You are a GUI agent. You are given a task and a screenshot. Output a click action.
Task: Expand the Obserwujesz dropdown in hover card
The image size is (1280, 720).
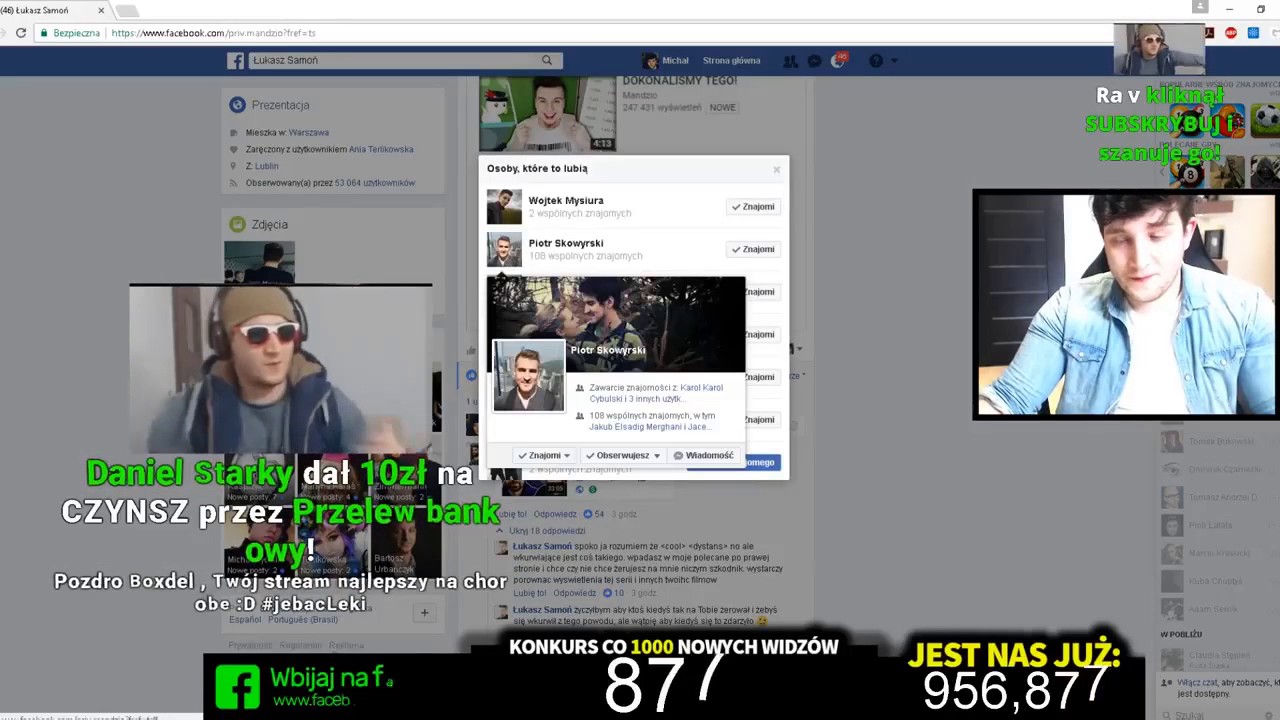[x=623, y=456]
